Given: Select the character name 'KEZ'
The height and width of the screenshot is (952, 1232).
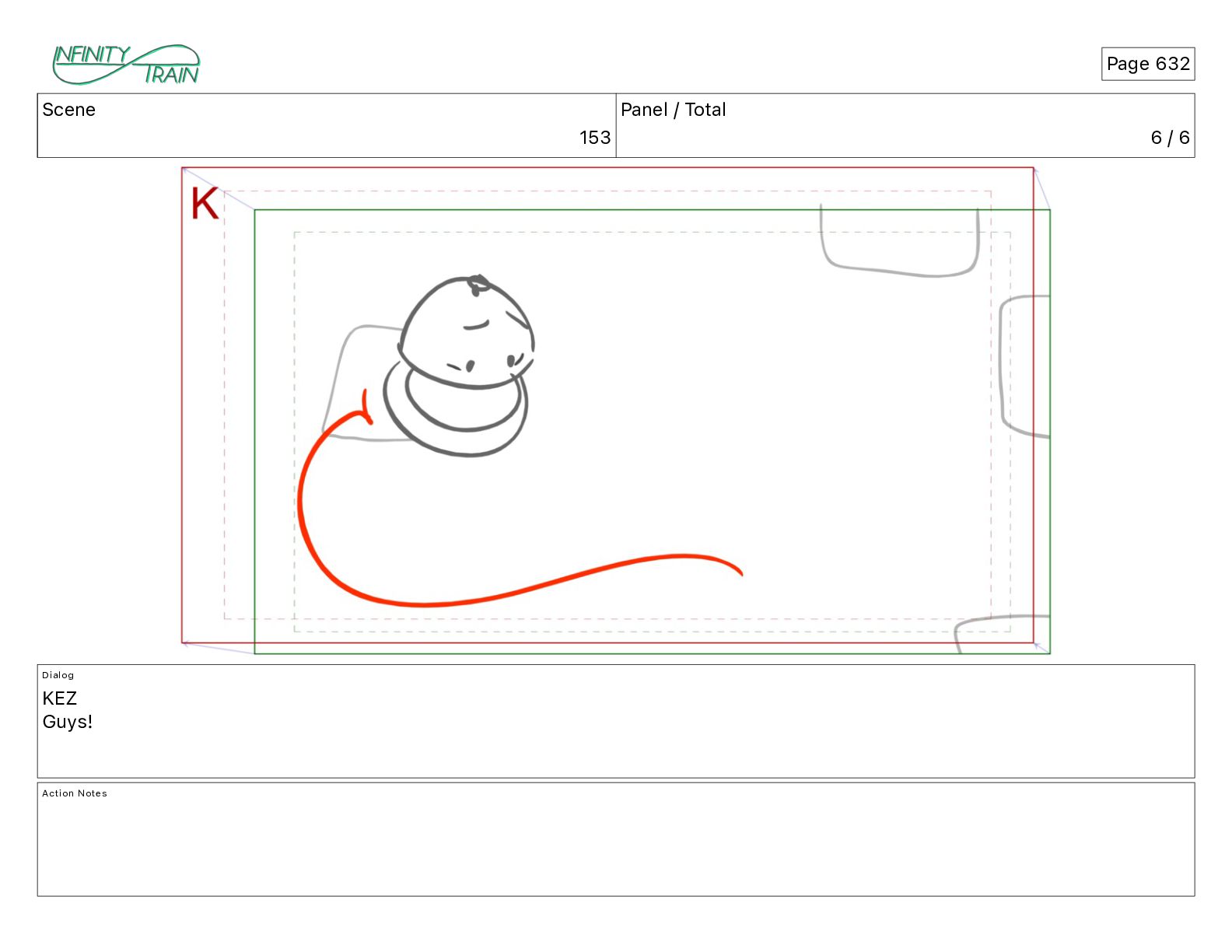Looking at the screenshot, I should point(59,698).
